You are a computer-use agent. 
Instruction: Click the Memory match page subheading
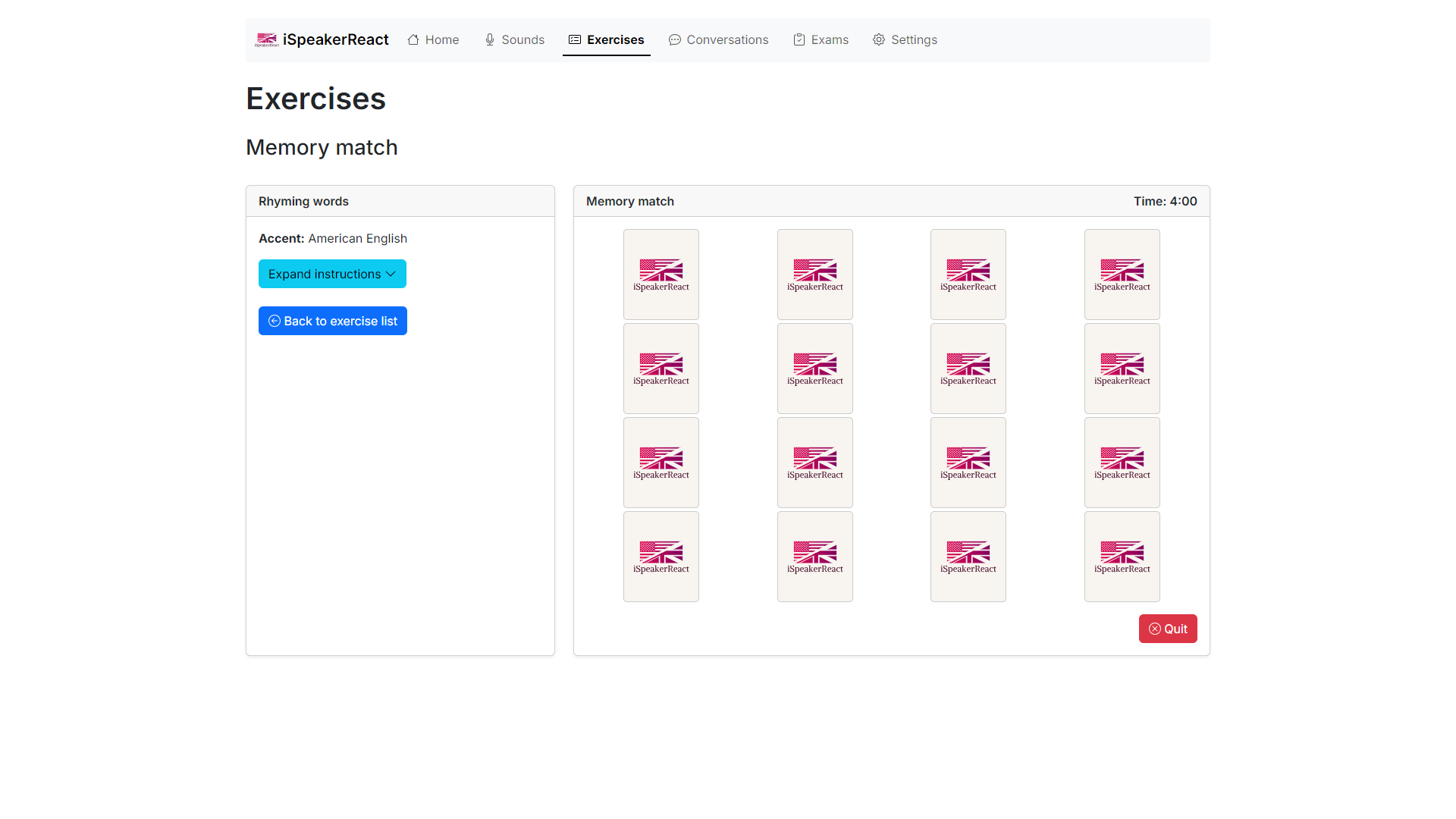click(322, 147)
